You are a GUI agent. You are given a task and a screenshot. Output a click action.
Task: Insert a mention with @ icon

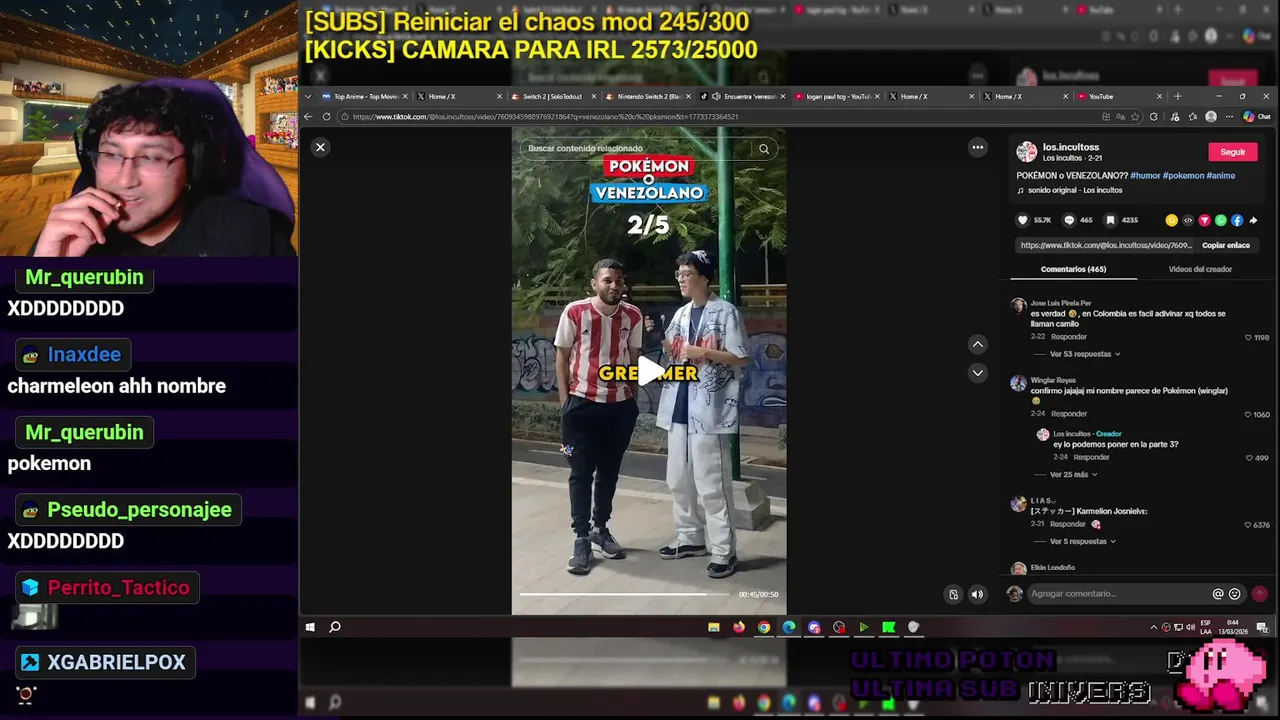(1218, 594)
